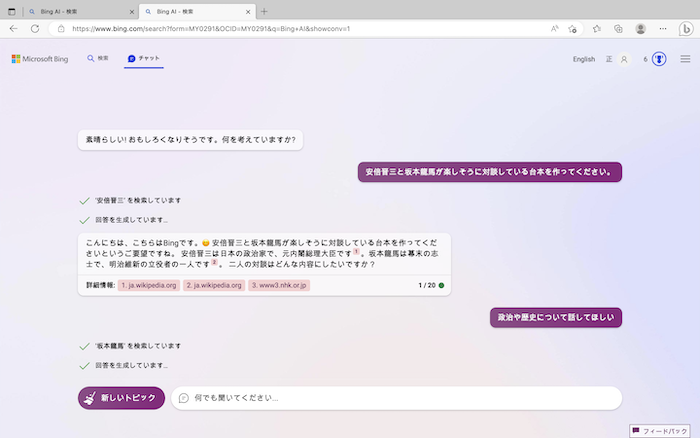Switch language to English
This screenshot has height=438, width=700.
[x=583, y=59]
